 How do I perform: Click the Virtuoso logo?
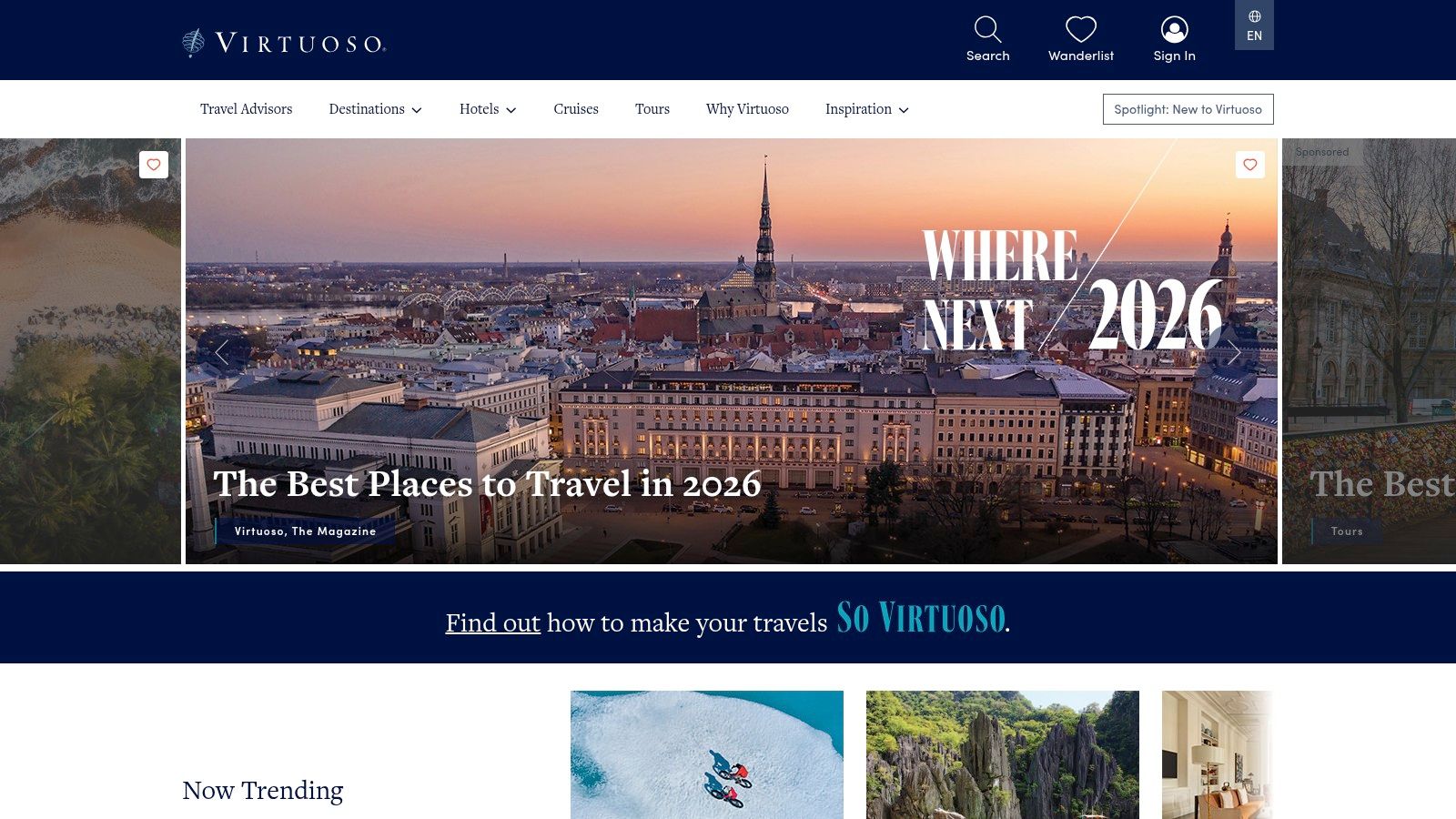[x=284, y=43]
